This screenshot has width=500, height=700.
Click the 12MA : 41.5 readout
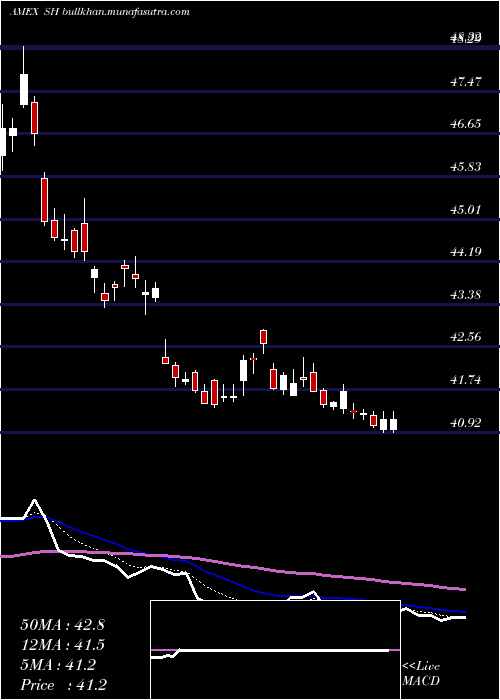62,645
